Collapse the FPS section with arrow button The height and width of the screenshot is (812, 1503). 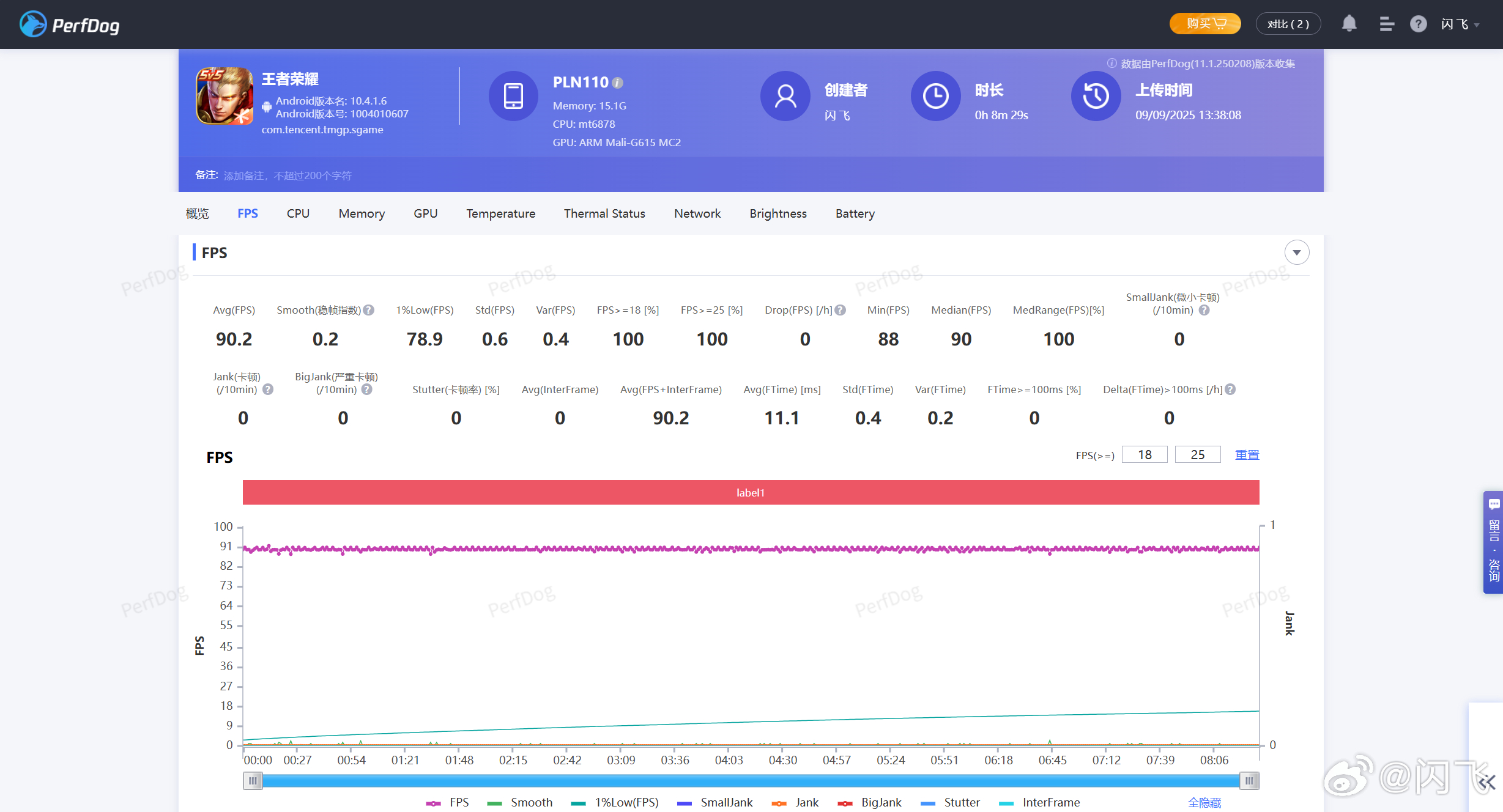coord(1296,252)
